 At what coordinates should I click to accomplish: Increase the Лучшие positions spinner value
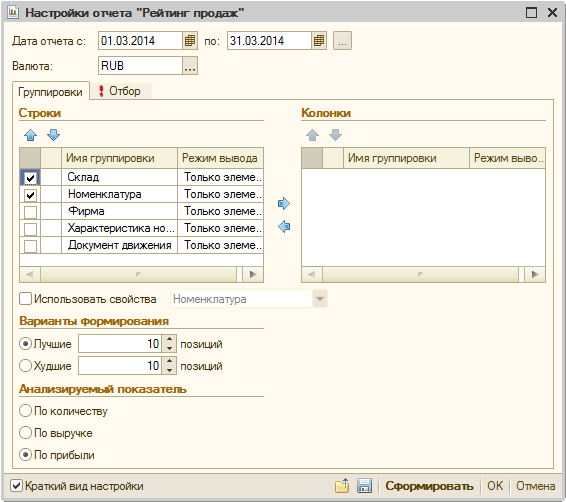coord(169,339)
